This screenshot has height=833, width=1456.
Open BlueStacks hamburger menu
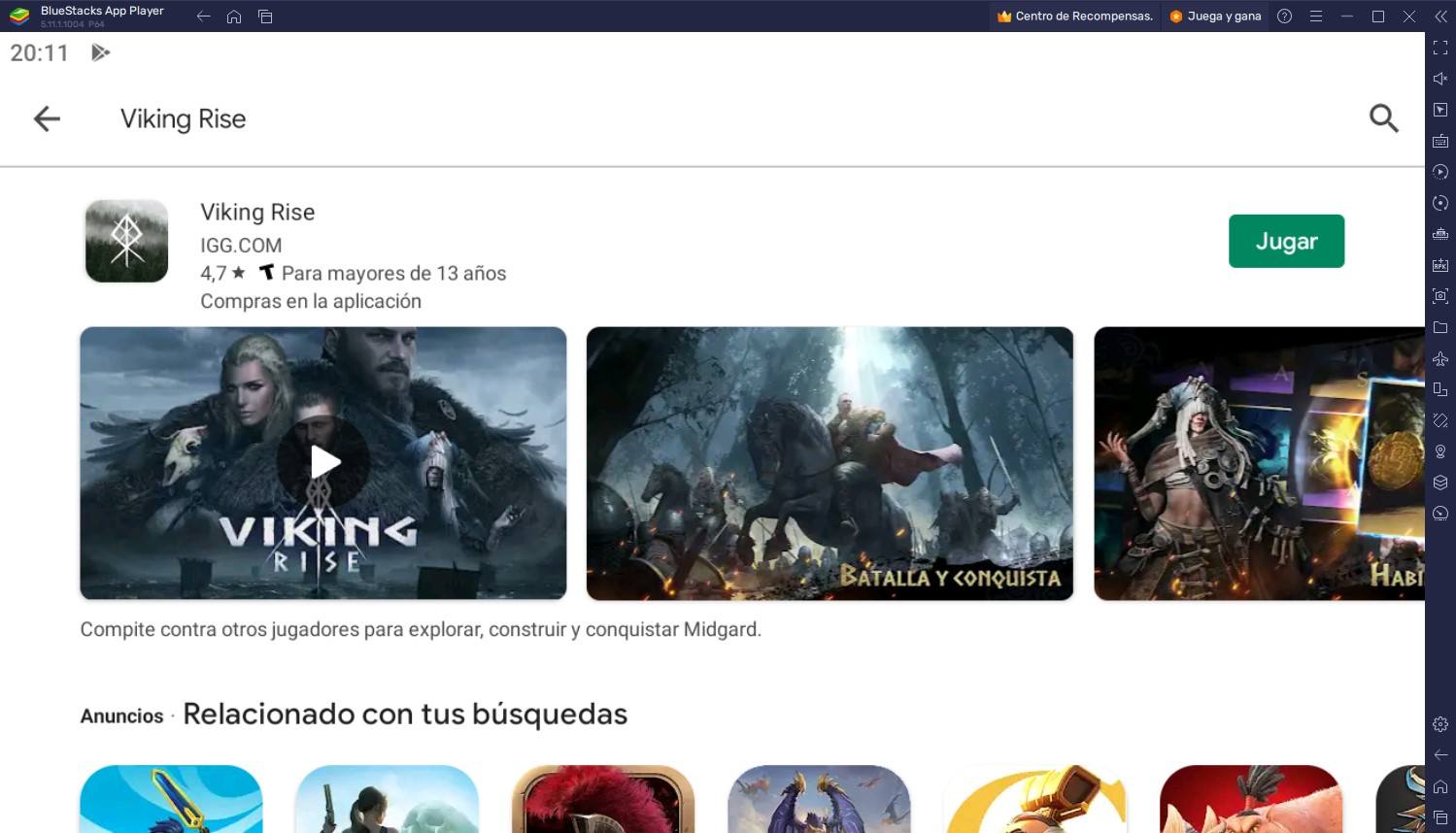(x=1316, y=17)
